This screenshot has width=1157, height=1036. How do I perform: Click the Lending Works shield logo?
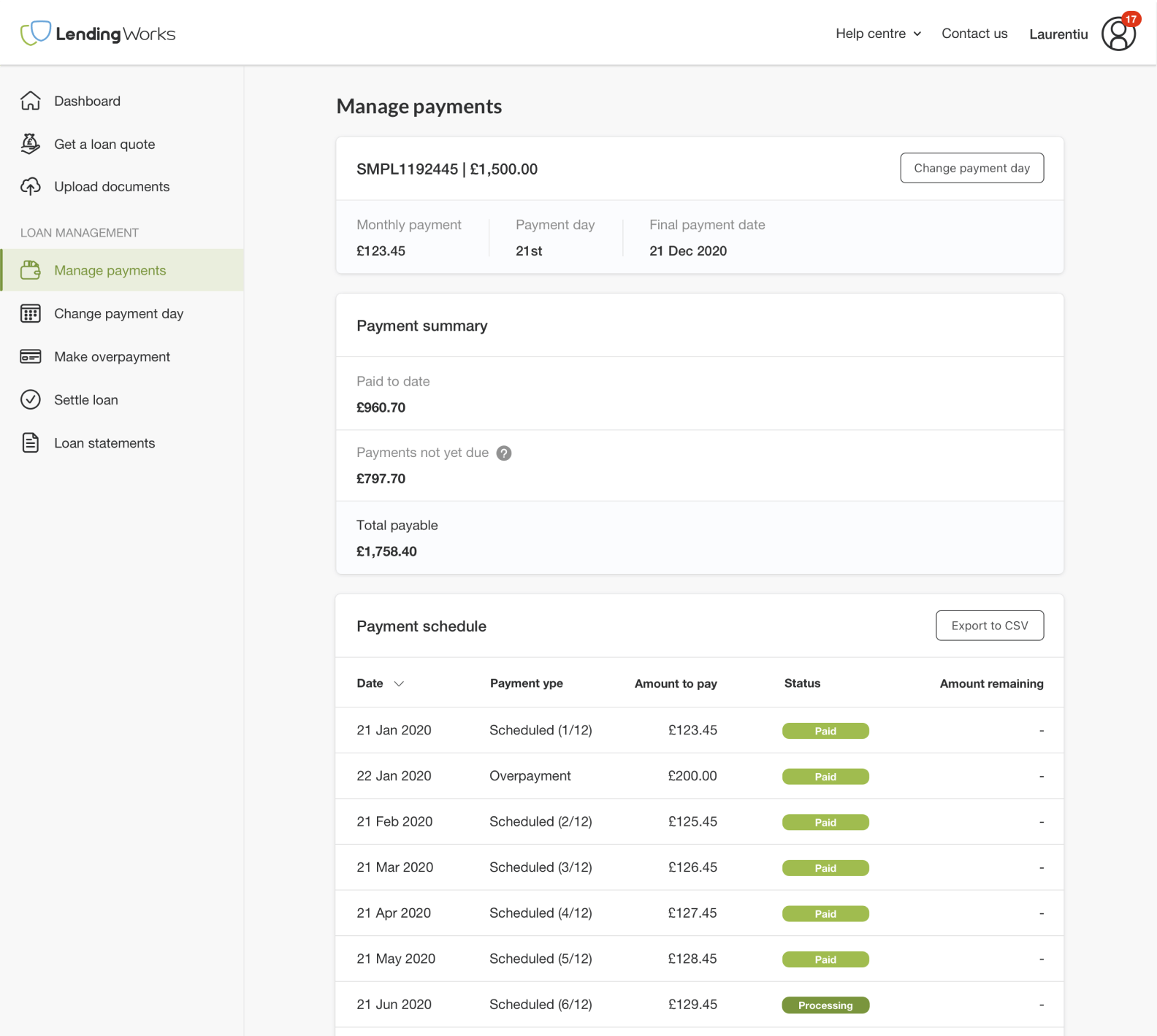36,33
